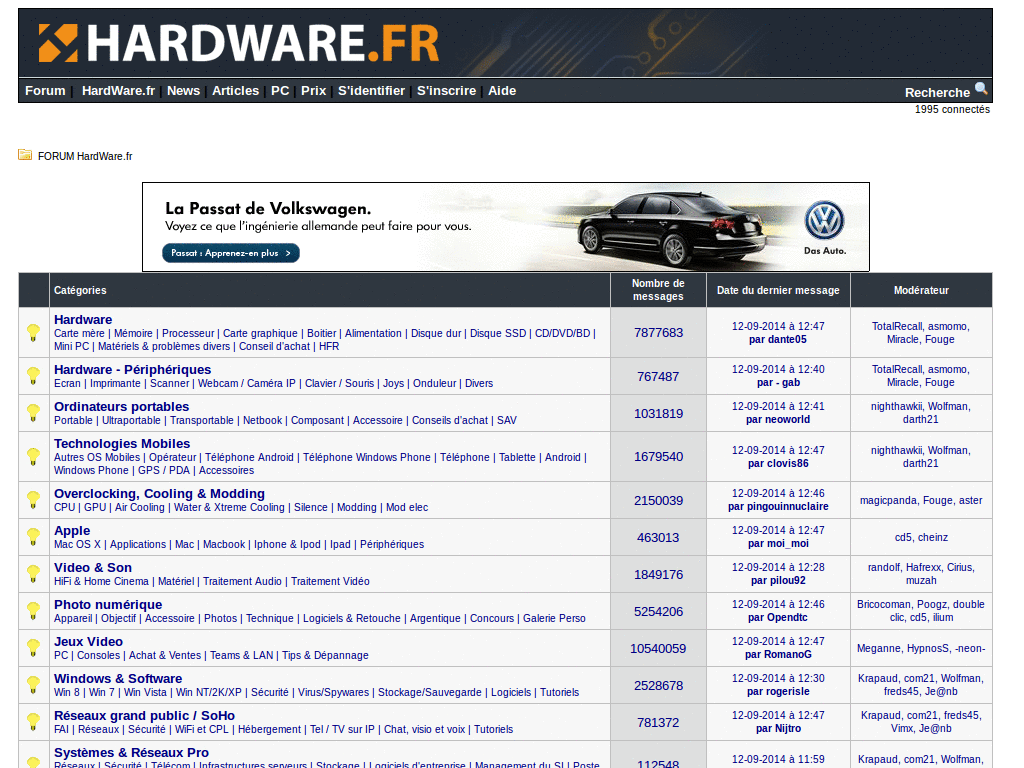
Task: Open Prix in the navigation bar
Action: click(313, 91)
